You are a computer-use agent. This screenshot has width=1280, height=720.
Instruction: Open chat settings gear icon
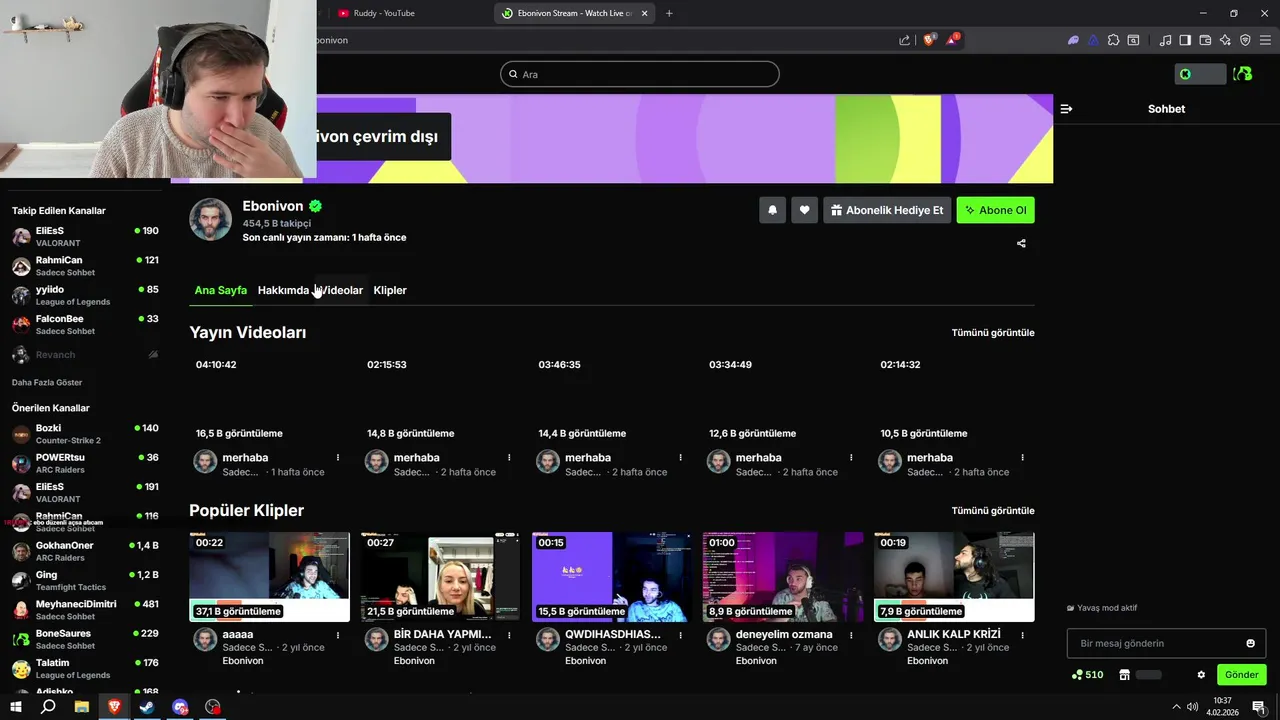coord(1201,675)
